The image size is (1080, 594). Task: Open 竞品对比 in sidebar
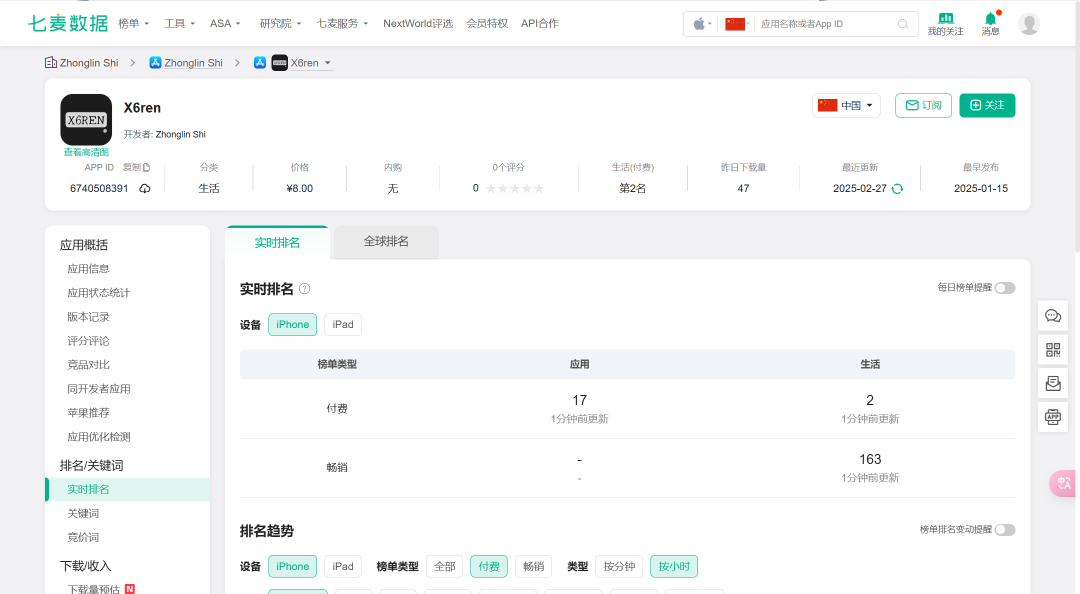pyautogui.click(x=88, y=365)
